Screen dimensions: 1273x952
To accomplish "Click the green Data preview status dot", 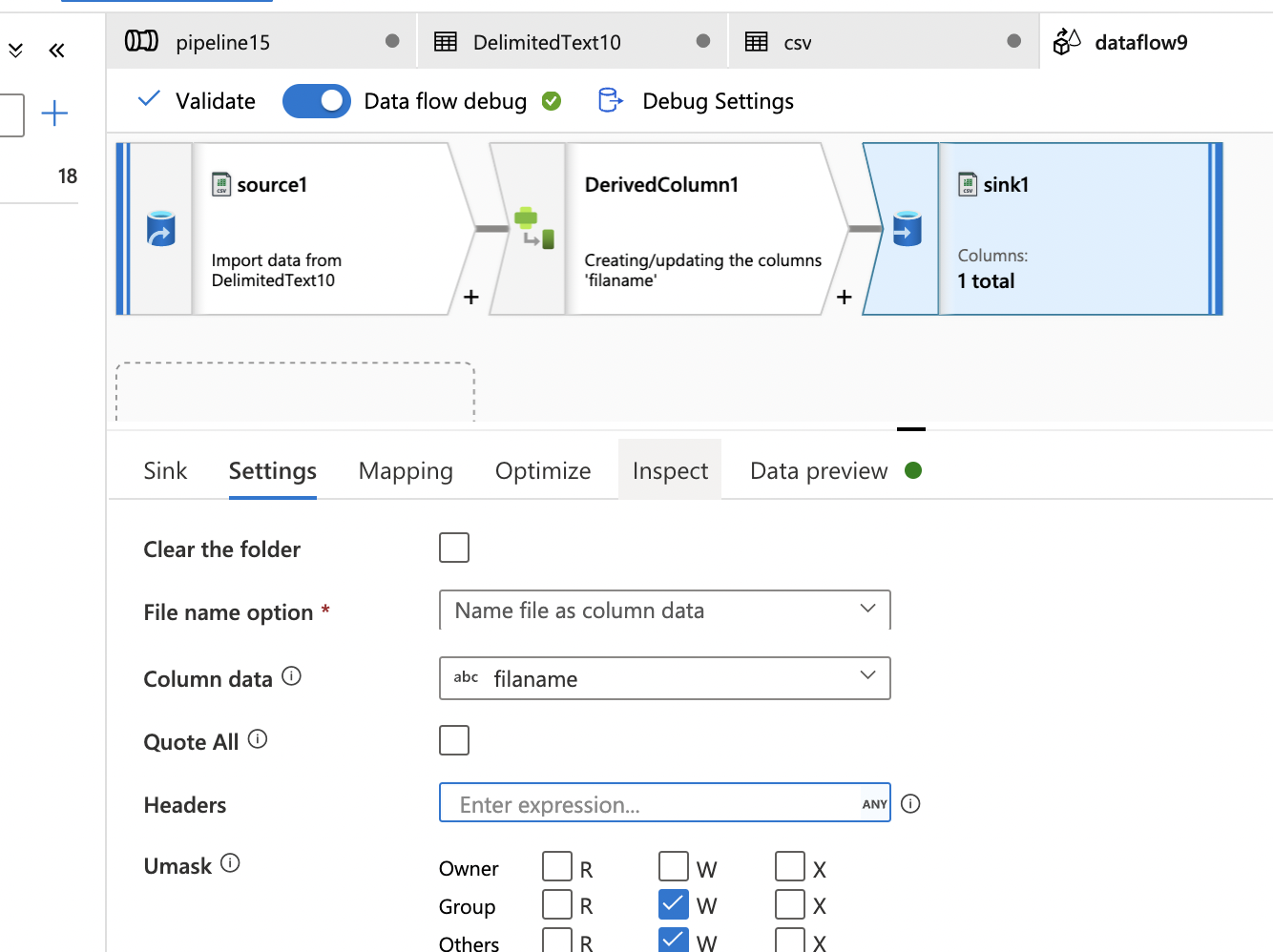I will pos(913,470).
